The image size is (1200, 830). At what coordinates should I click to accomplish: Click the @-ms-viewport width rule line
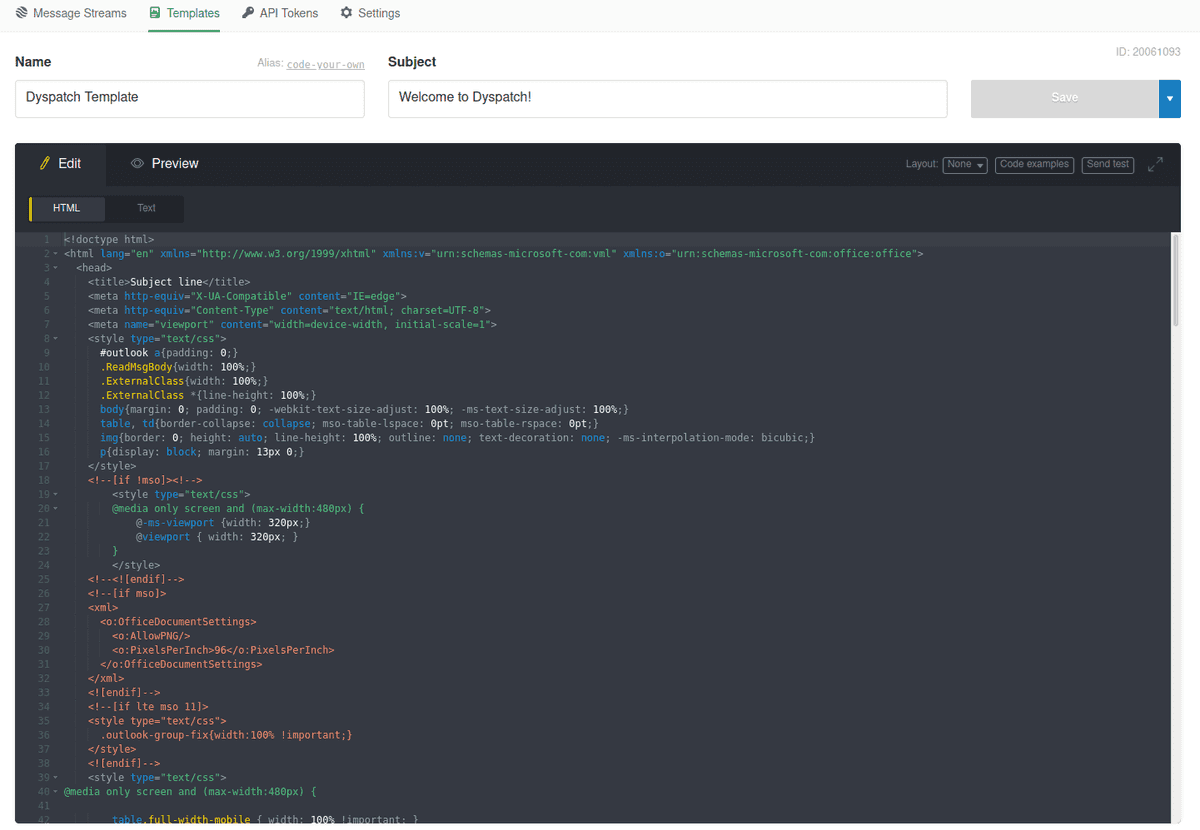(x=223, y=522)
